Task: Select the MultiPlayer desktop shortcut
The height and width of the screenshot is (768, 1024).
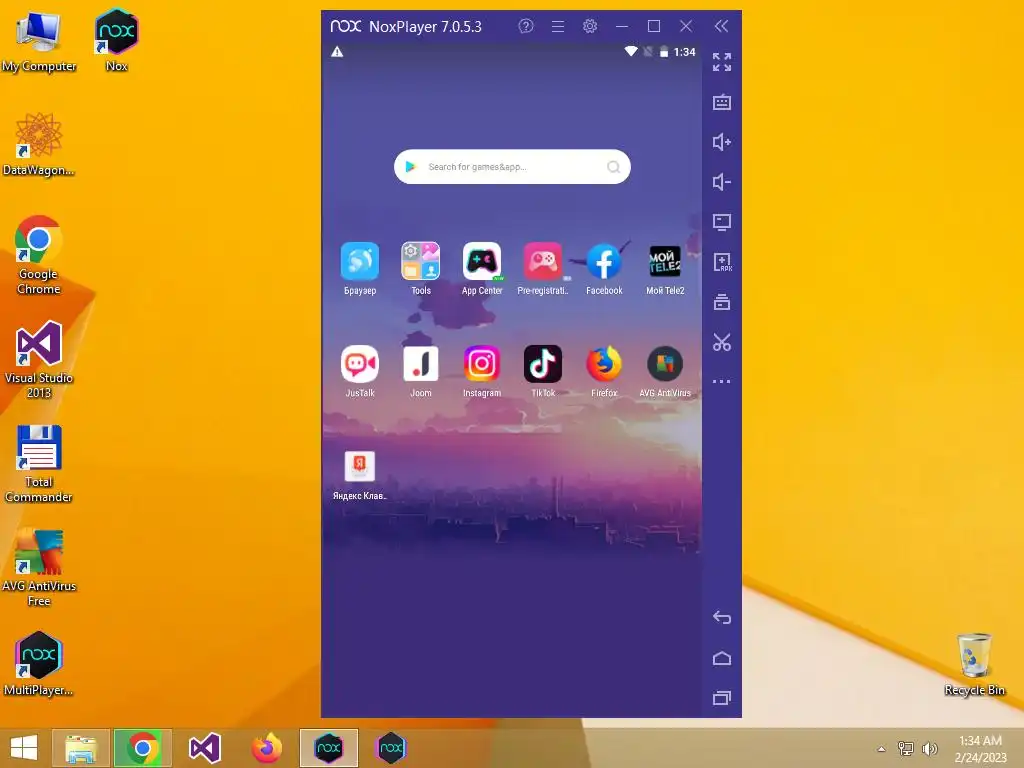Action: [39, 664]
